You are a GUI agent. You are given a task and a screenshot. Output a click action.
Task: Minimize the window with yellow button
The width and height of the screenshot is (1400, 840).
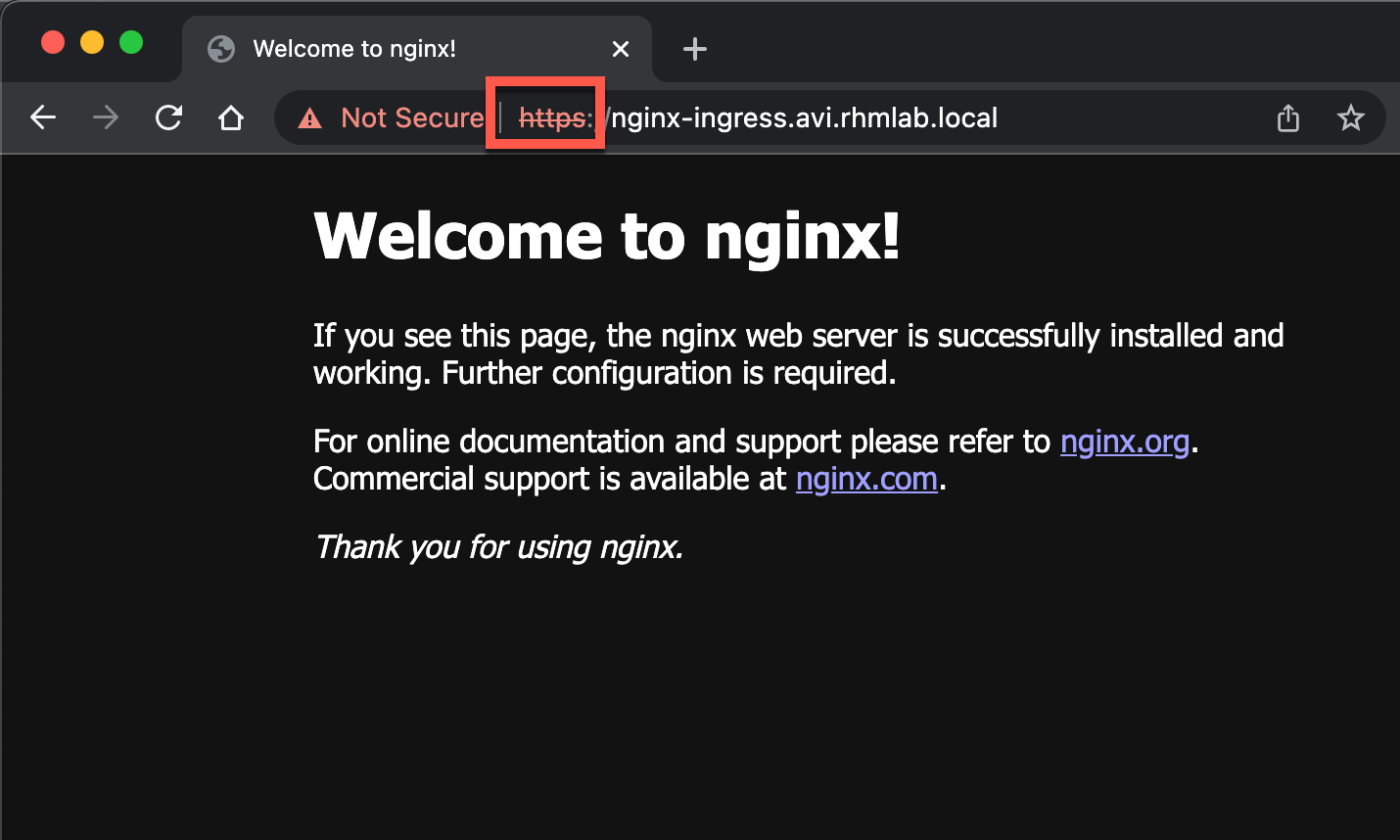[92, 42]
